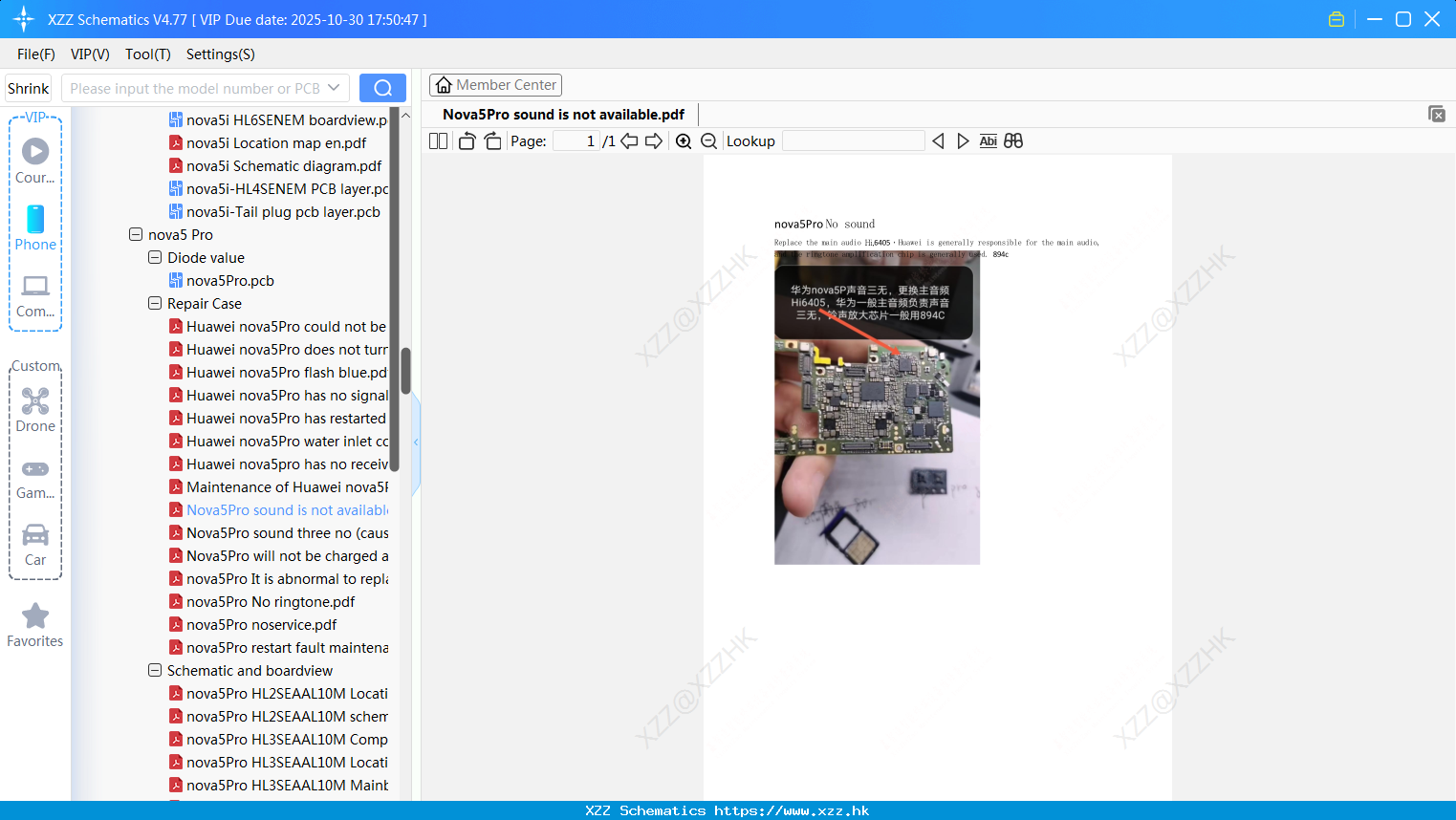Open the Game console category

point(35,478)
